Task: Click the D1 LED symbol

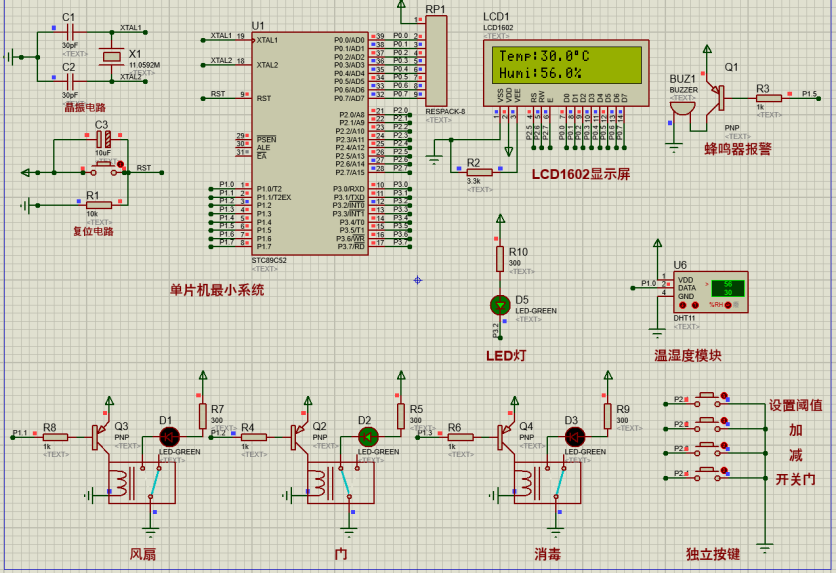Action: click(170, 437)
